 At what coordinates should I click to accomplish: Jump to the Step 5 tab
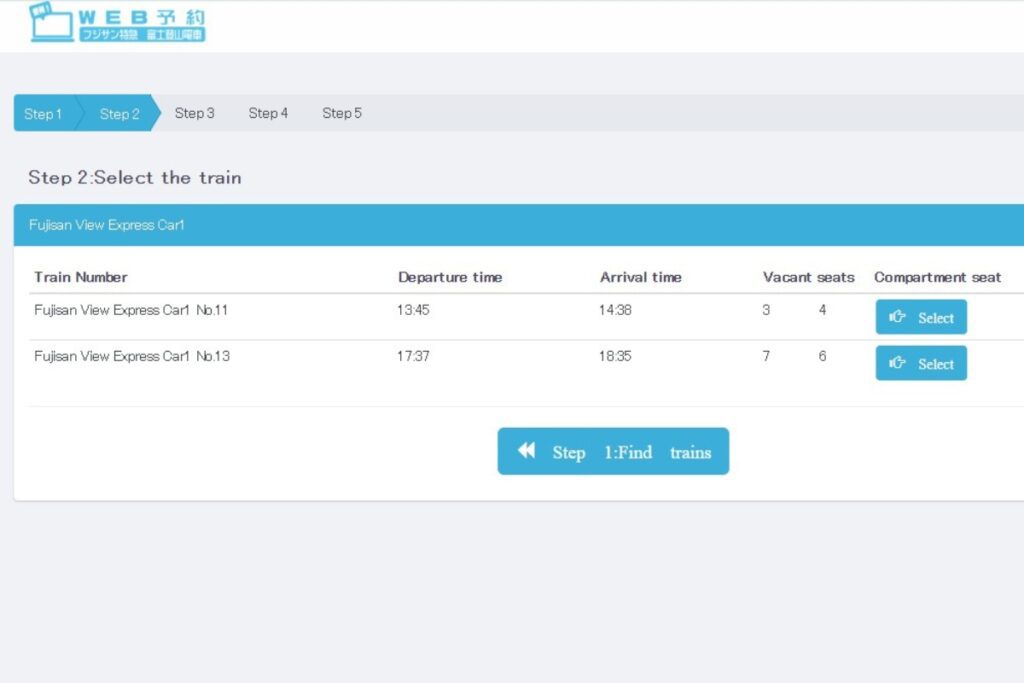(x=342, y=113)
